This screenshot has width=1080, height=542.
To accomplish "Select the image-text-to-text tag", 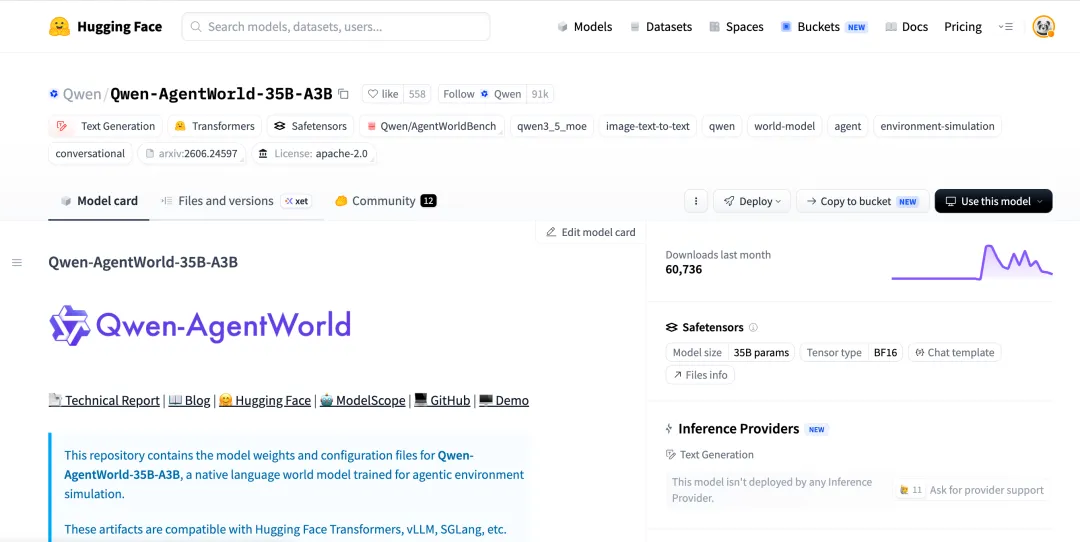I will click(647, 126).
